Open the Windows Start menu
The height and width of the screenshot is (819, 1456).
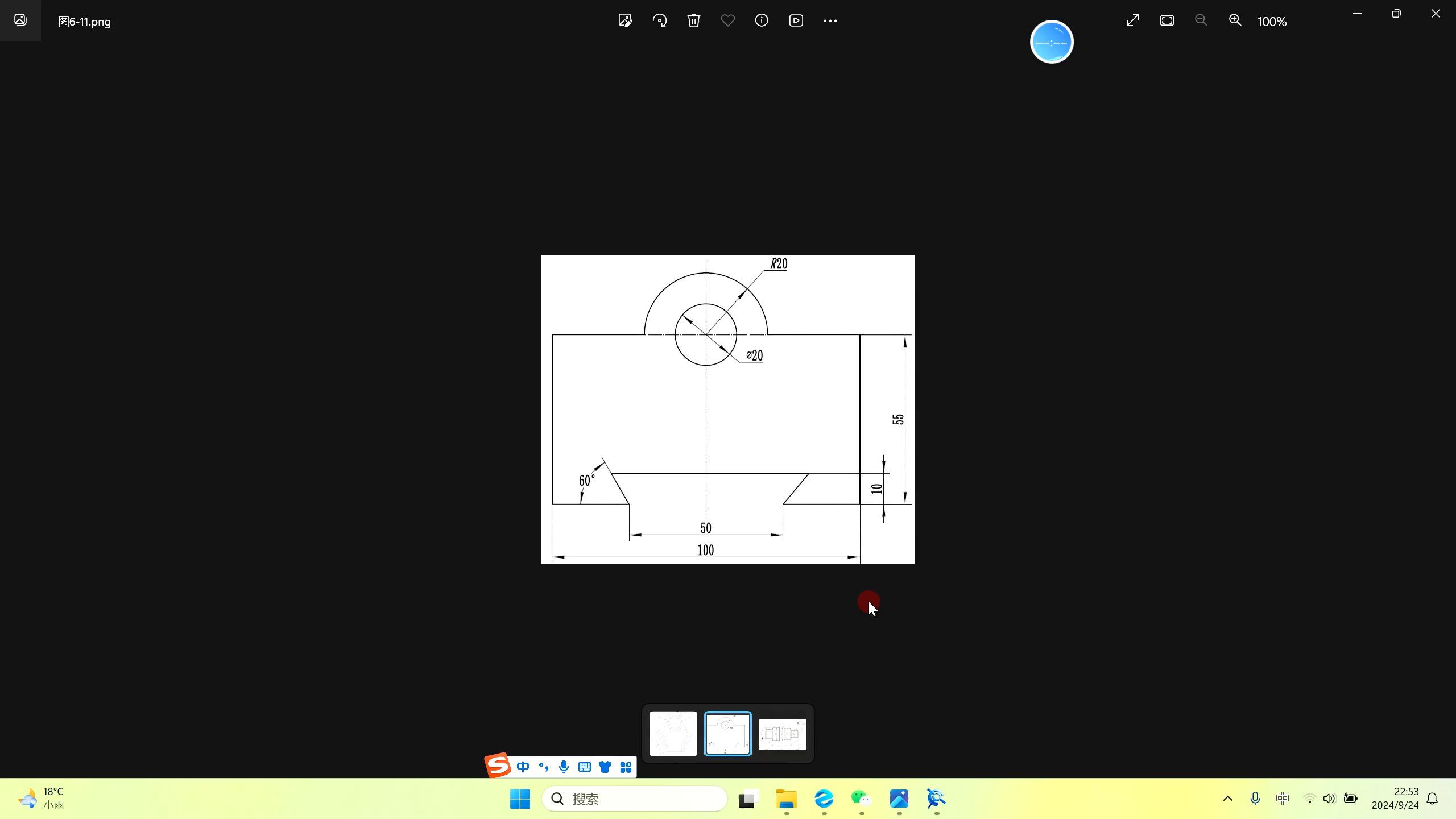coord(520,799)
